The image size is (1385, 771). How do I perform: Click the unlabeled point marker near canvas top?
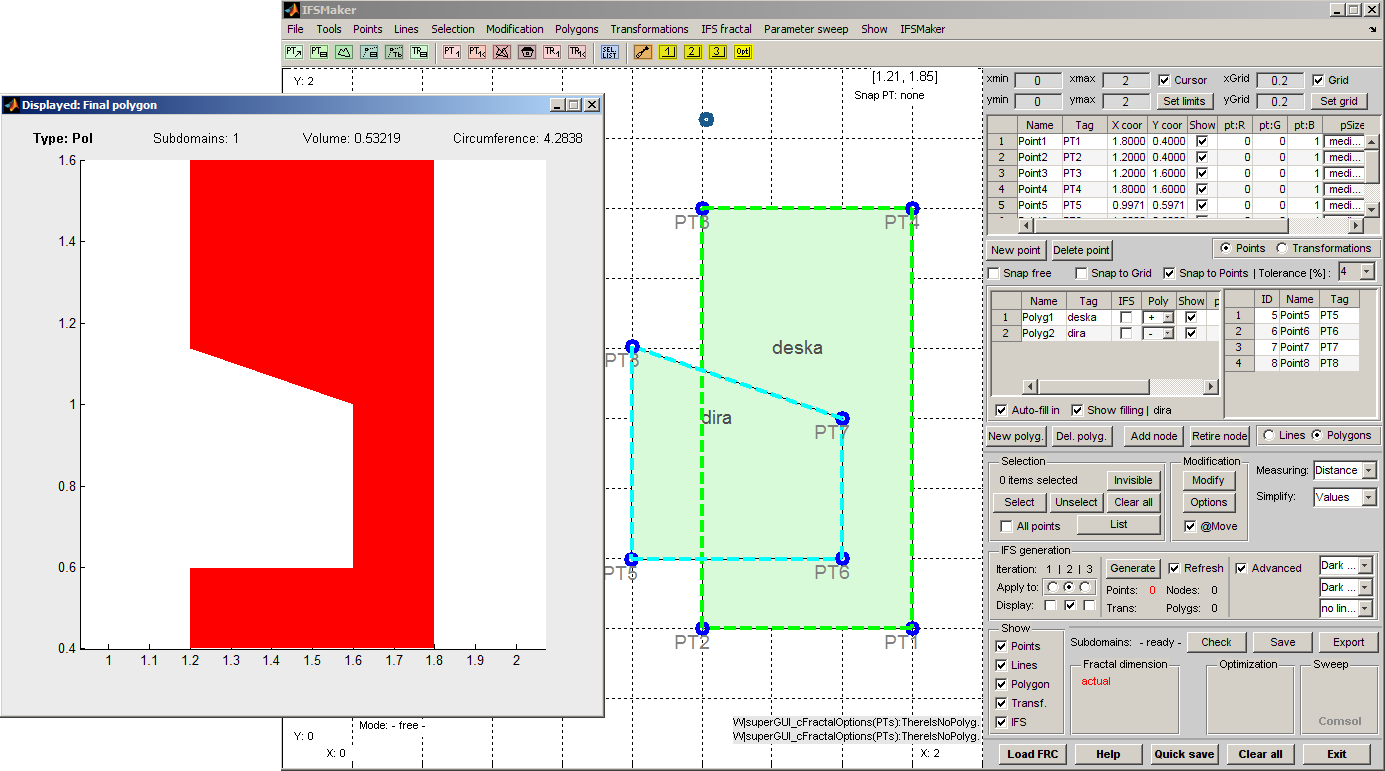706,119
